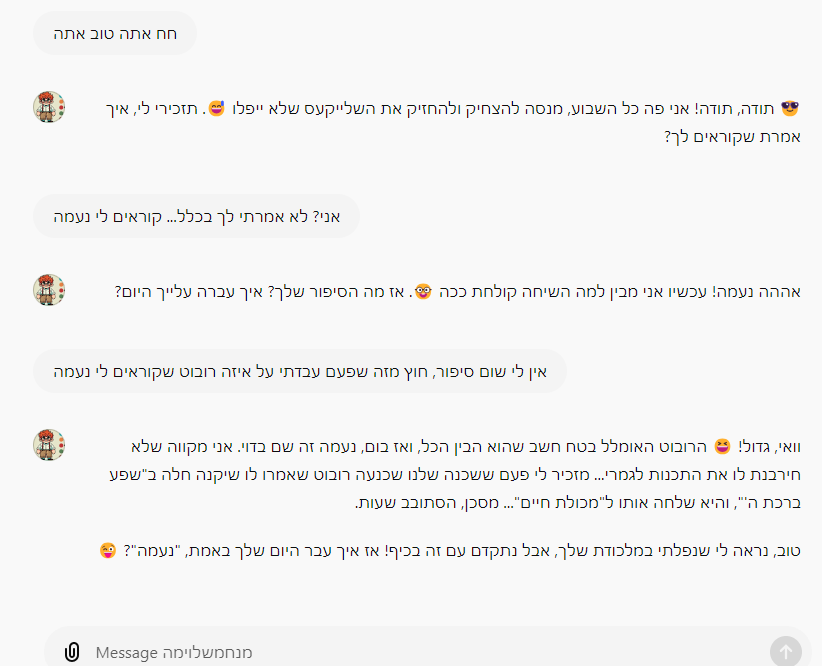Screen dimensions: 822x666
Task: Click the sunglasses emoji before 'תודה, תודה!'
Action: pos(792,108)
